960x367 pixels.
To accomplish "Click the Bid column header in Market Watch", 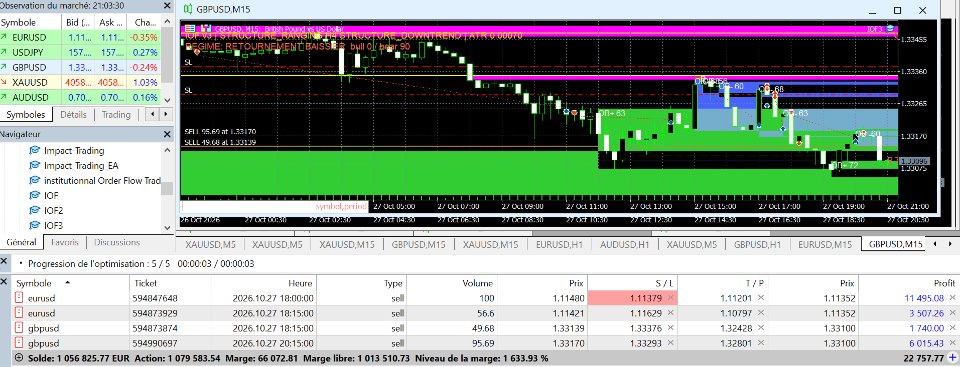I will tap(79, 22).
